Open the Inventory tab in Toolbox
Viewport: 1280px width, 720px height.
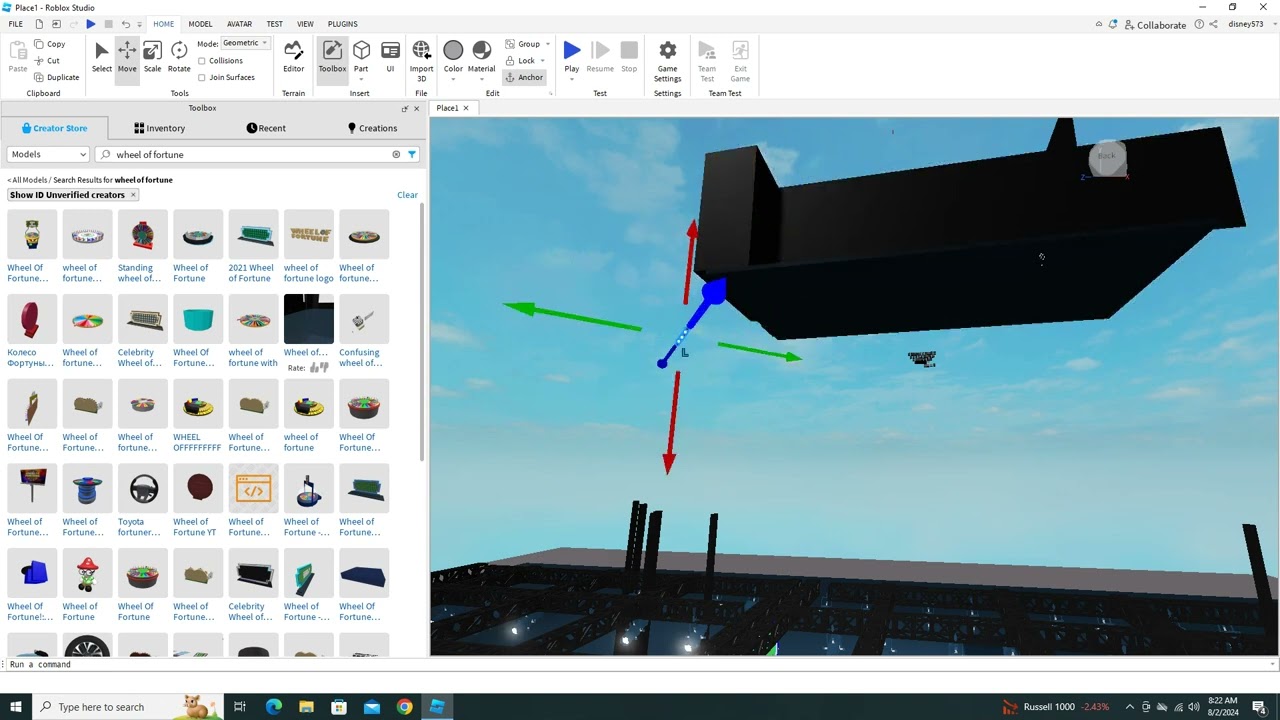click(160, 128)
